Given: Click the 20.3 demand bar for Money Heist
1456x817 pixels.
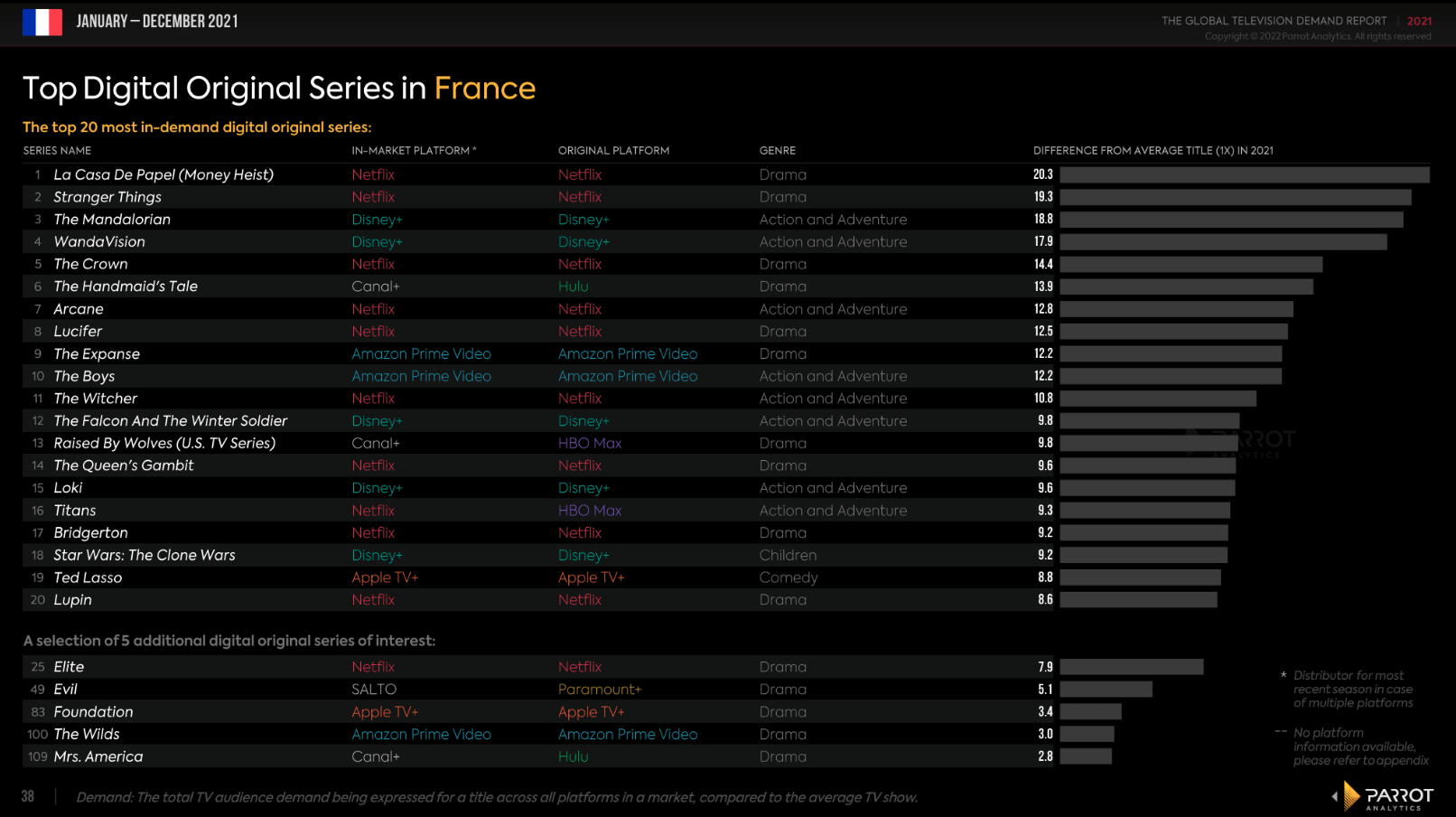Looking at the screenshot, I should [x=1245, y=174].
